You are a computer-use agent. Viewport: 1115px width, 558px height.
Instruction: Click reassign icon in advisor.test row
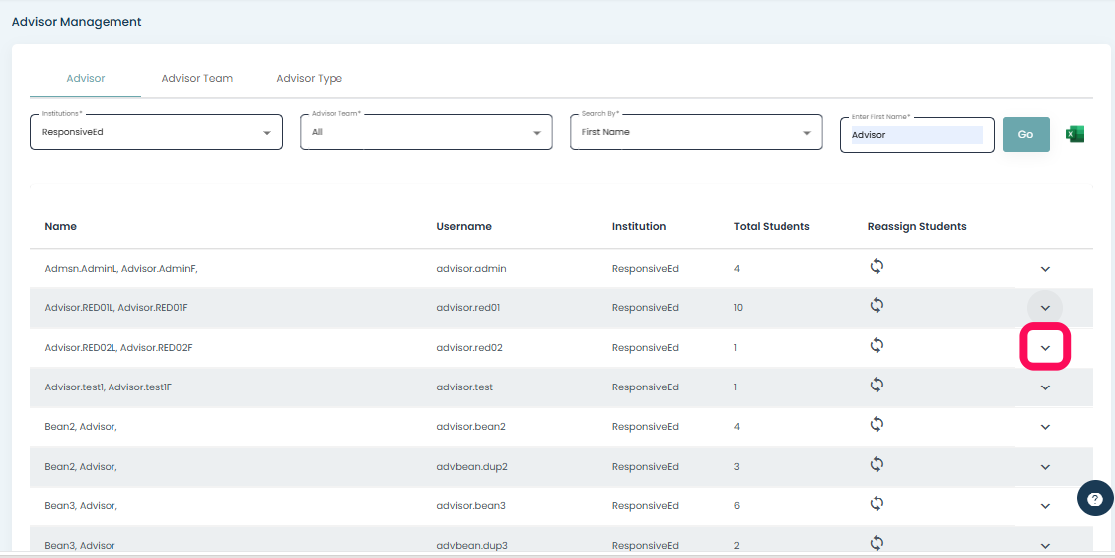[877, 385]
